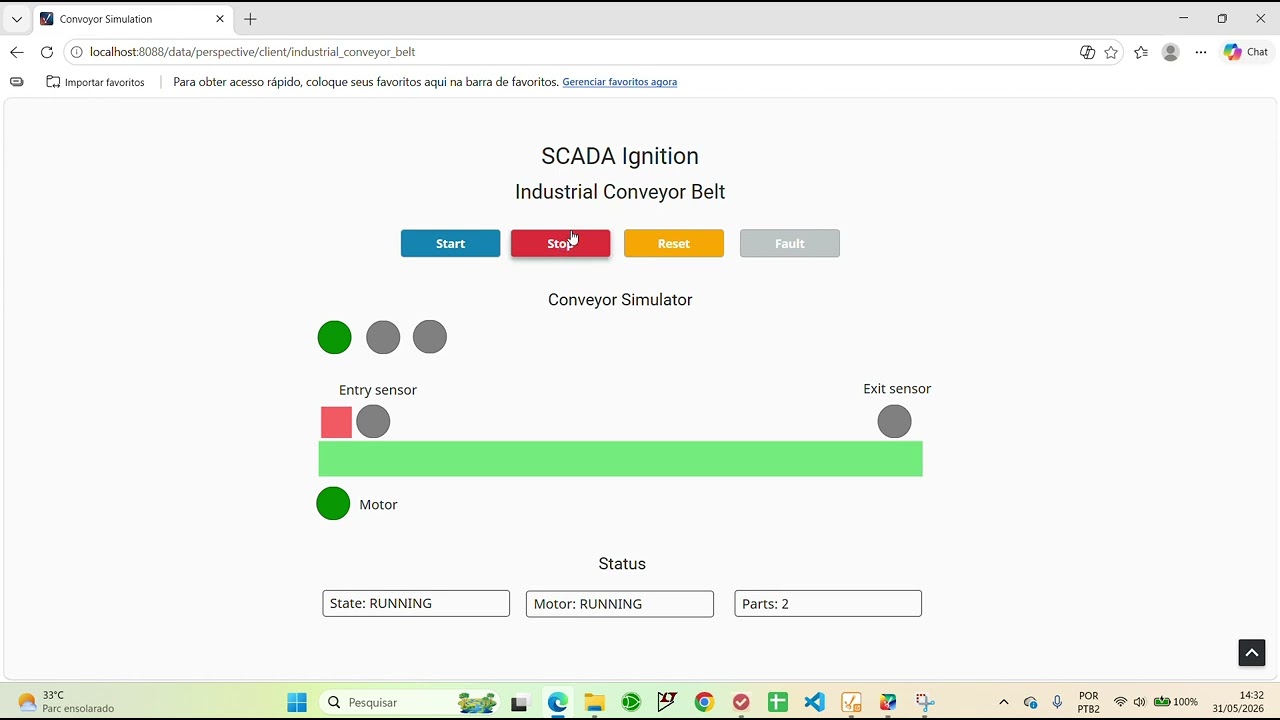Open the weather widget showing 33°C
The image size is (1280, 720).
[66, 702]
